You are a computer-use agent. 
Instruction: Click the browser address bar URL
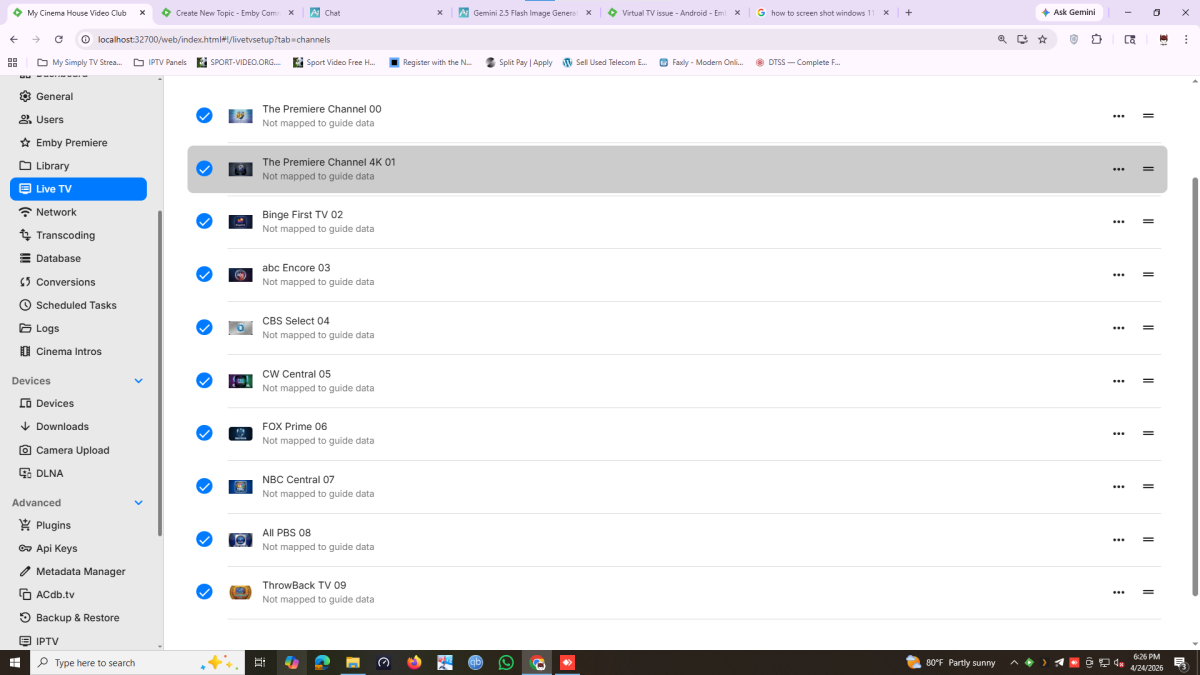215,39
